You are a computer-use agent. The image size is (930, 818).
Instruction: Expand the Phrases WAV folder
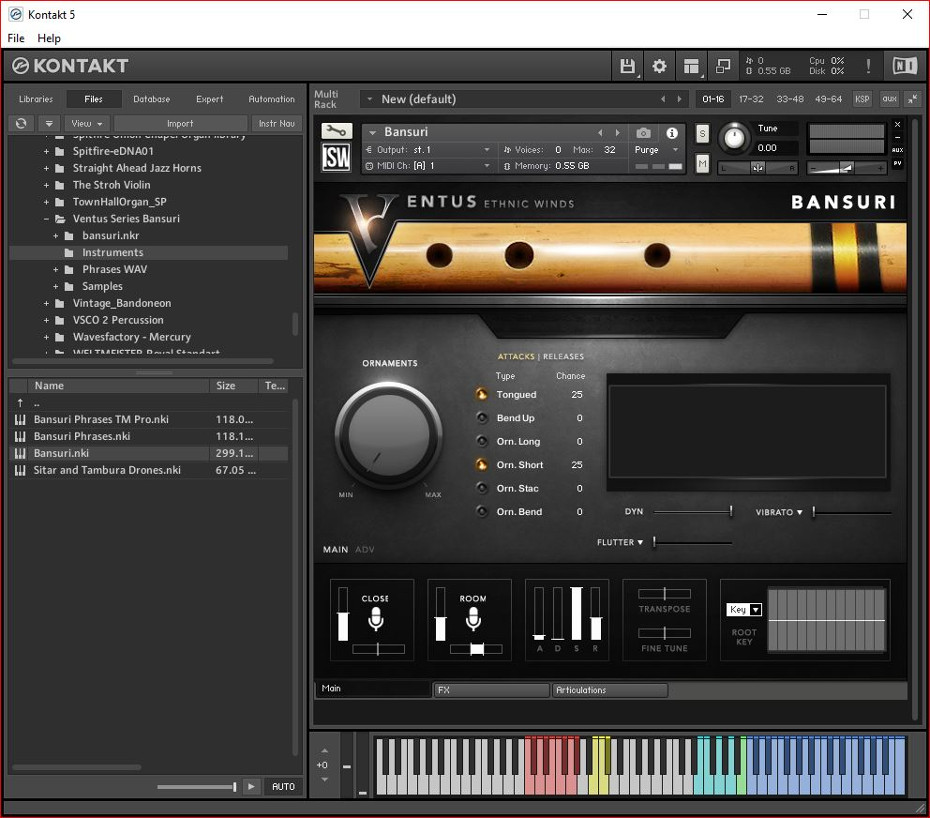click(x=56, y=269)
